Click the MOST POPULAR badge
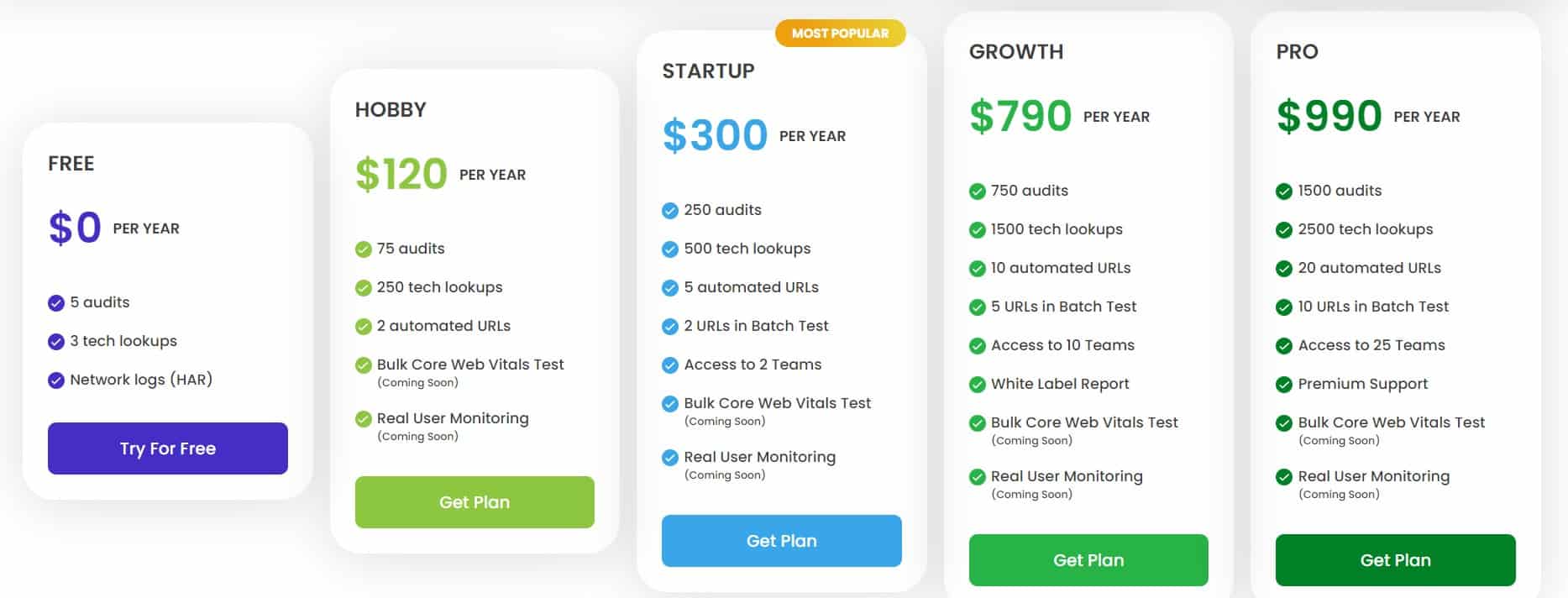The width and height of the screenshot is (1568, 598). (x=839, y=34)
